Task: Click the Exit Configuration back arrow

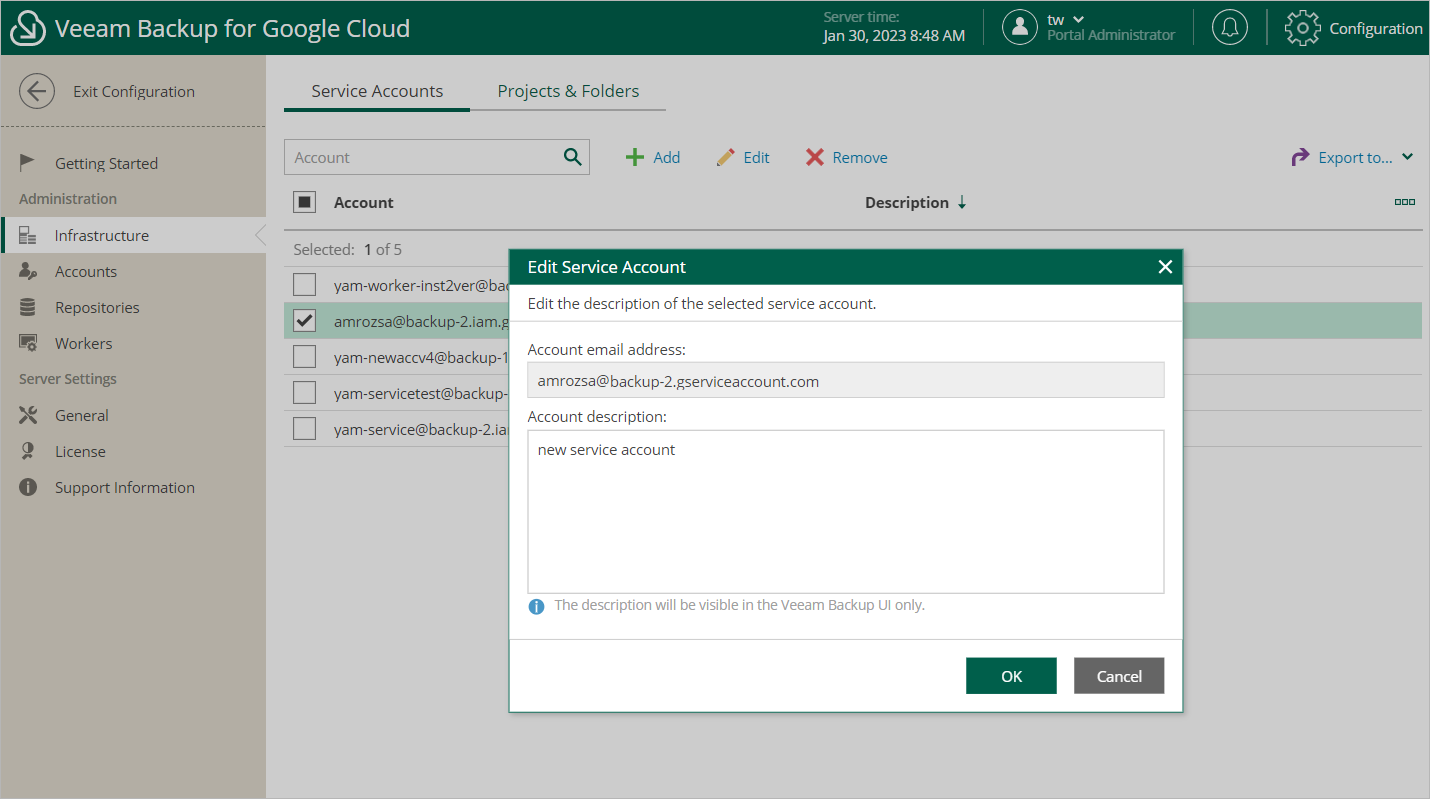Action: [x=37, y=91]
